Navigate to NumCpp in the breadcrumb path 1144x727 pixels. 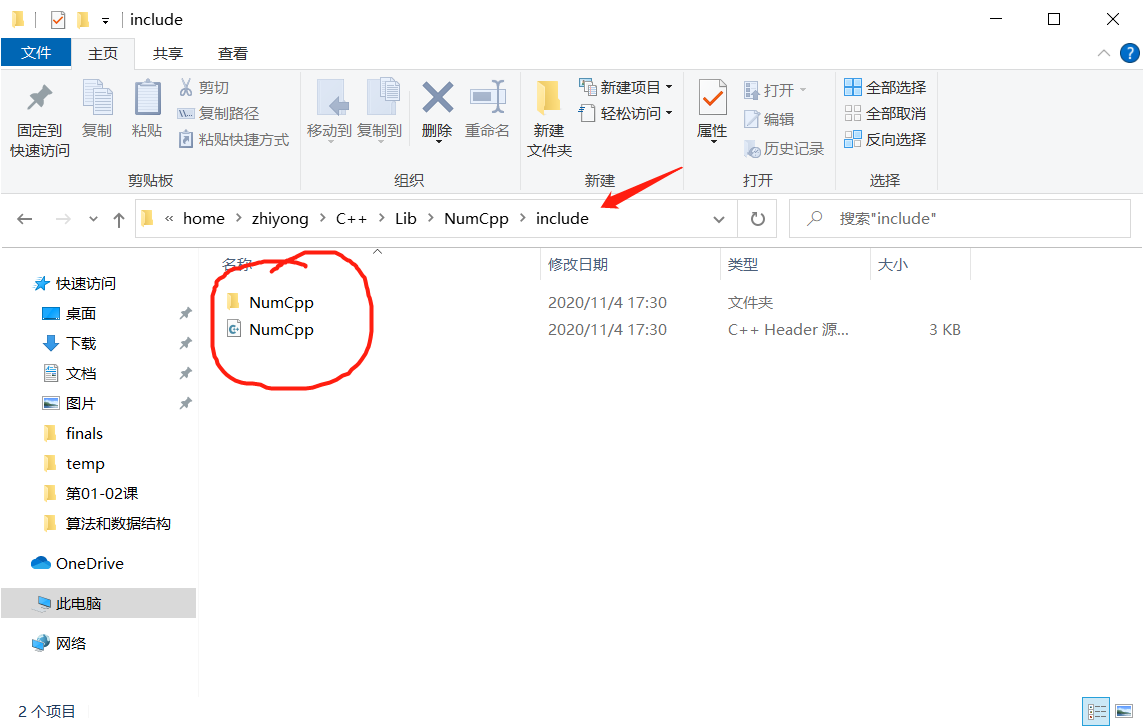477,218
